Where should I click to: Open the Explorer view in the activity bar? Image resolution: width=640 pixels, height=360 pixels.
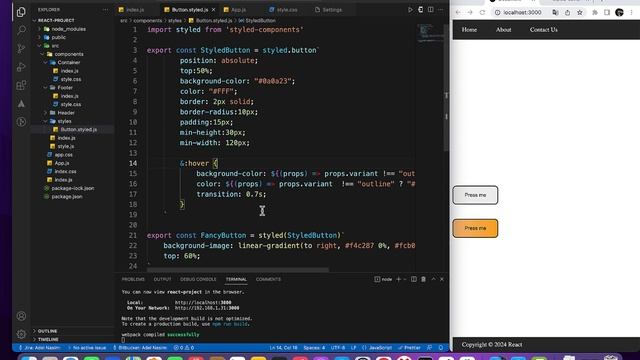tap(21, 12)
